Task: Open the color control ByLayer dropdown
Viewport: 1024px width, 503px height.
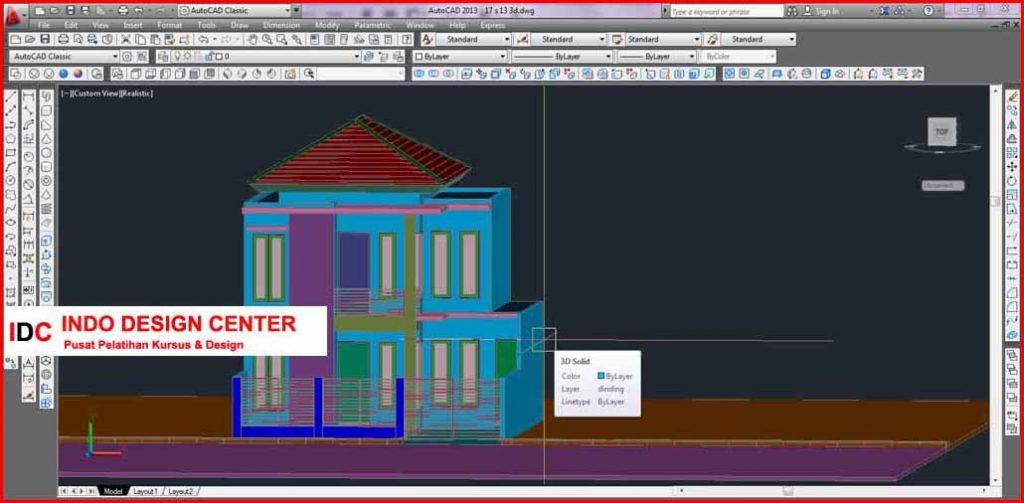Action: click(x=460, y=57)
